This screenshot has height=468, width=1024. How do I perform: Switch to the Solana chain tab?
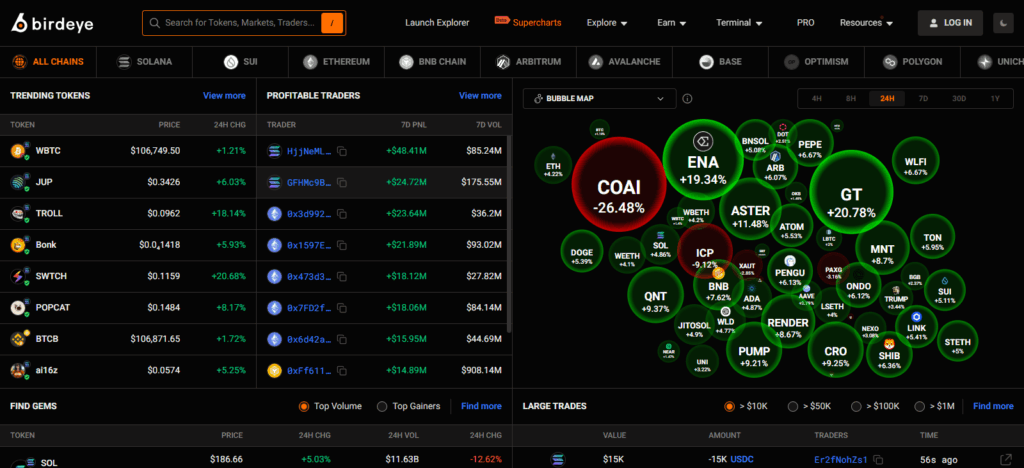145,61
